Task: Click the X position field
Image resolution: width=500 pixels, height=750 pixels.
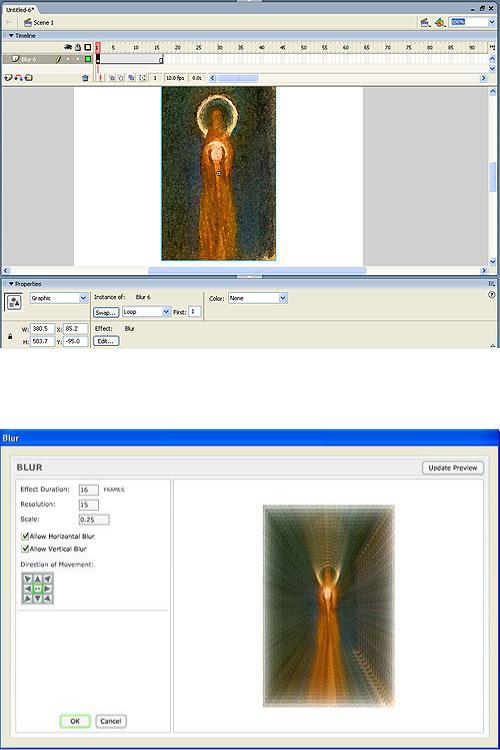Action: (76, 329)
